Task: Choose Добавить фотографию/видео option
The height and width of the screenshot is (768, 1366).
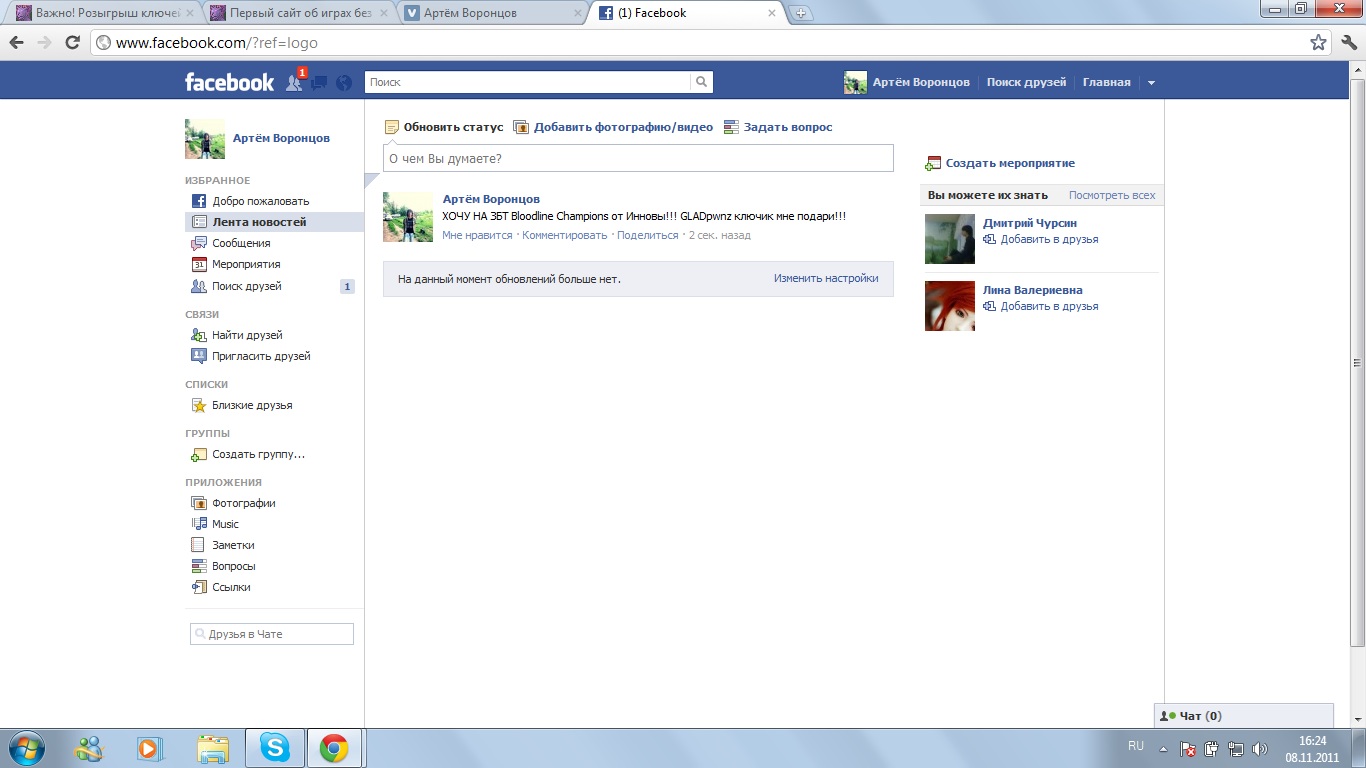Action: coord(623,127)
